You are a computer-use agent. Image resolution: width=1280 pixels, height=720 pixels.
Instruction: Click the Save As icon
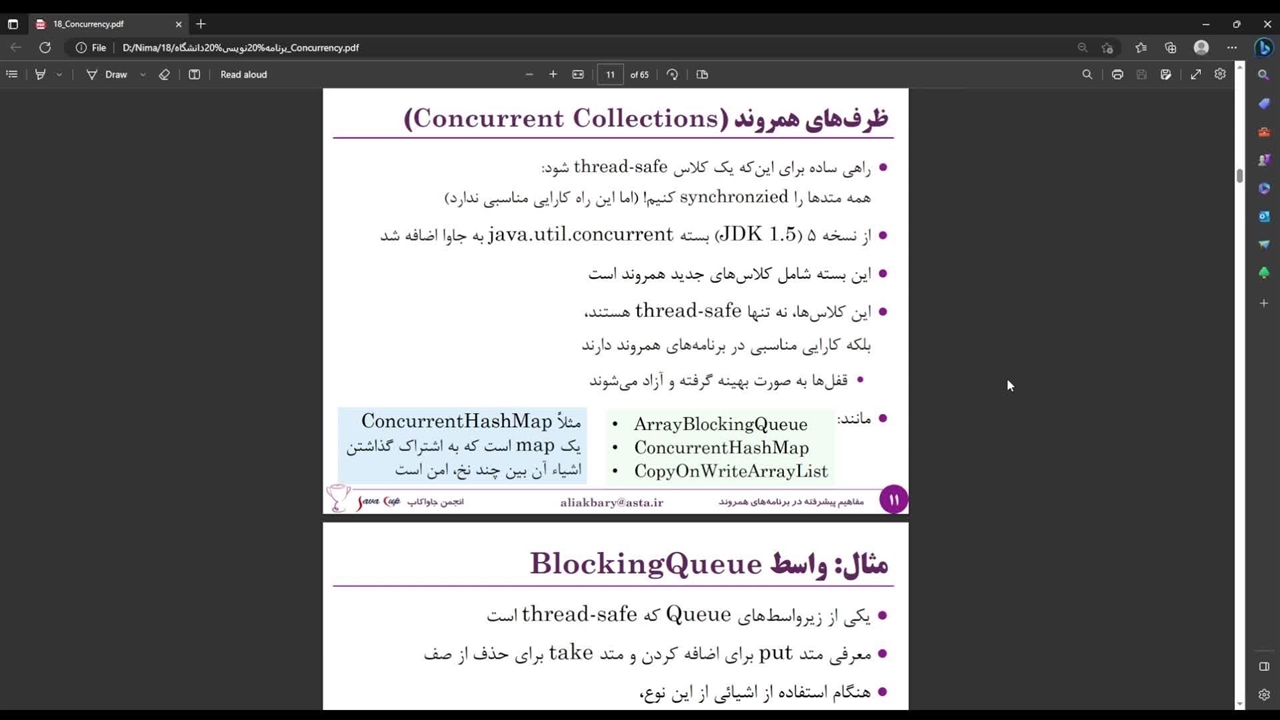(x=1166, y=74)
